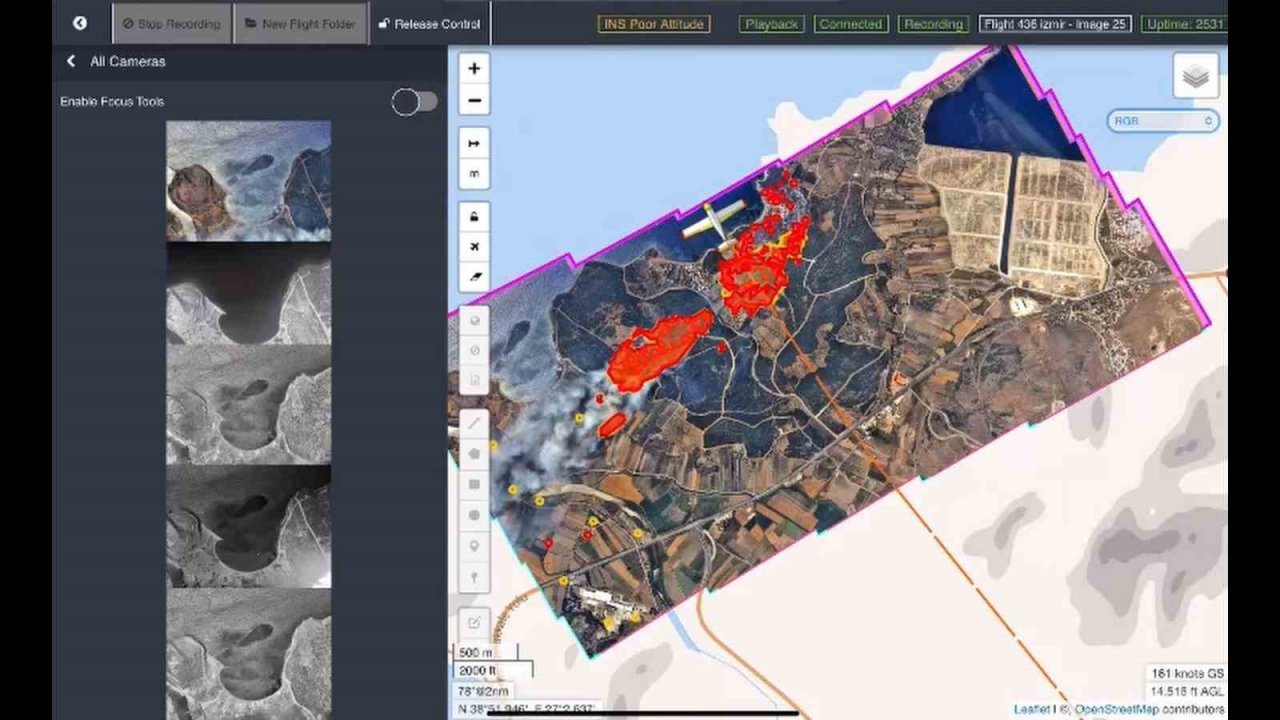Select the top color camera thumbnail

point(248,181)
